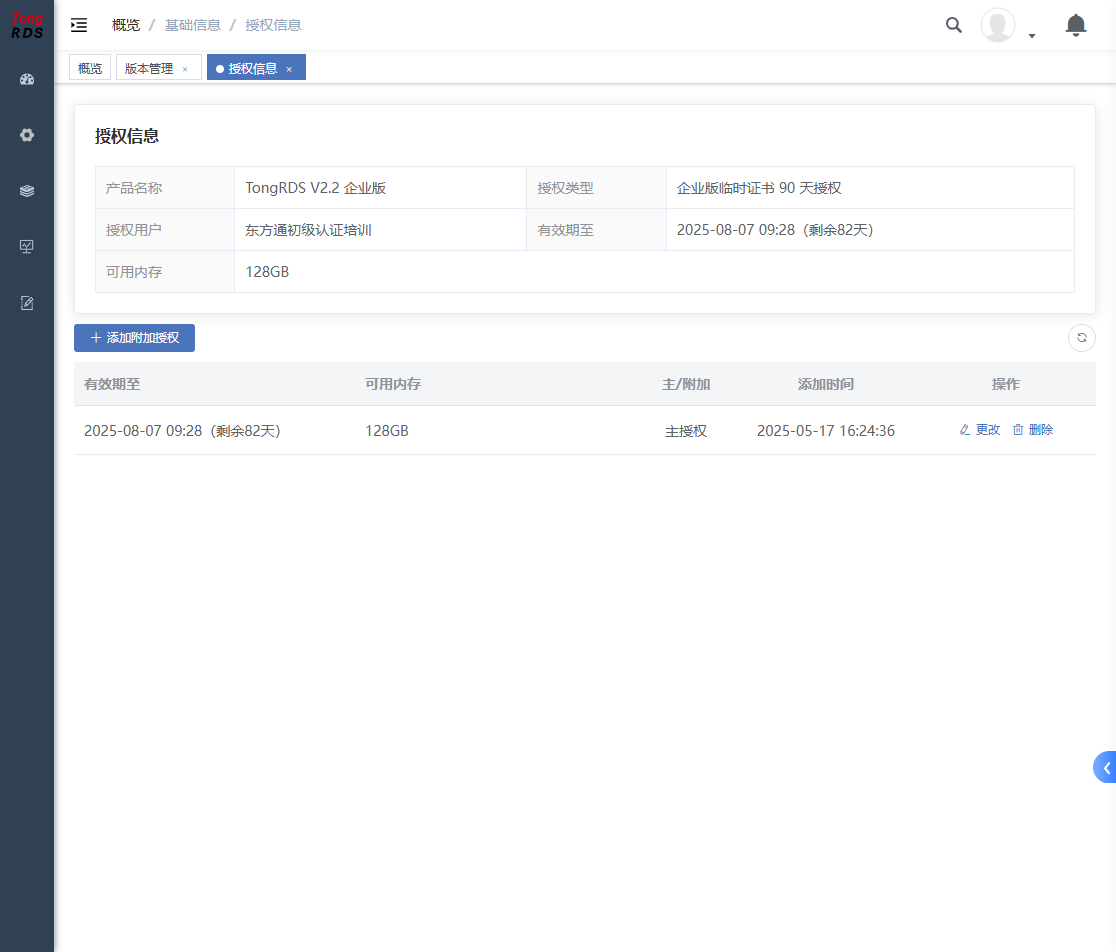The height and width of the screenshot is (952, 1116).
Task: Click the 授权类型 label cell
Action: pyautogui.click(x=596, y=188)
